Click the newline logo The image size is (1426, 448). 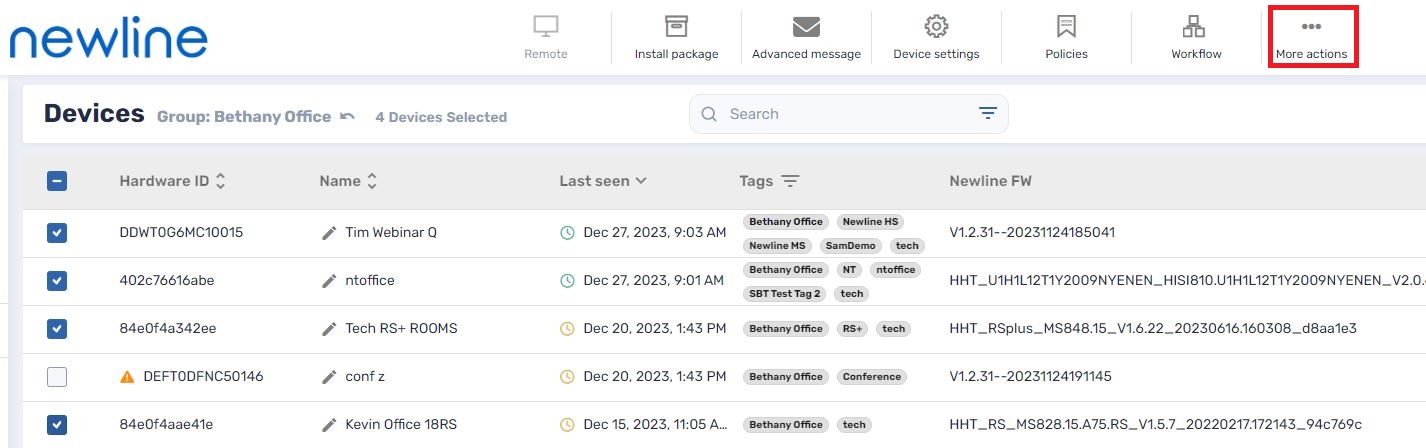[108, 39]
